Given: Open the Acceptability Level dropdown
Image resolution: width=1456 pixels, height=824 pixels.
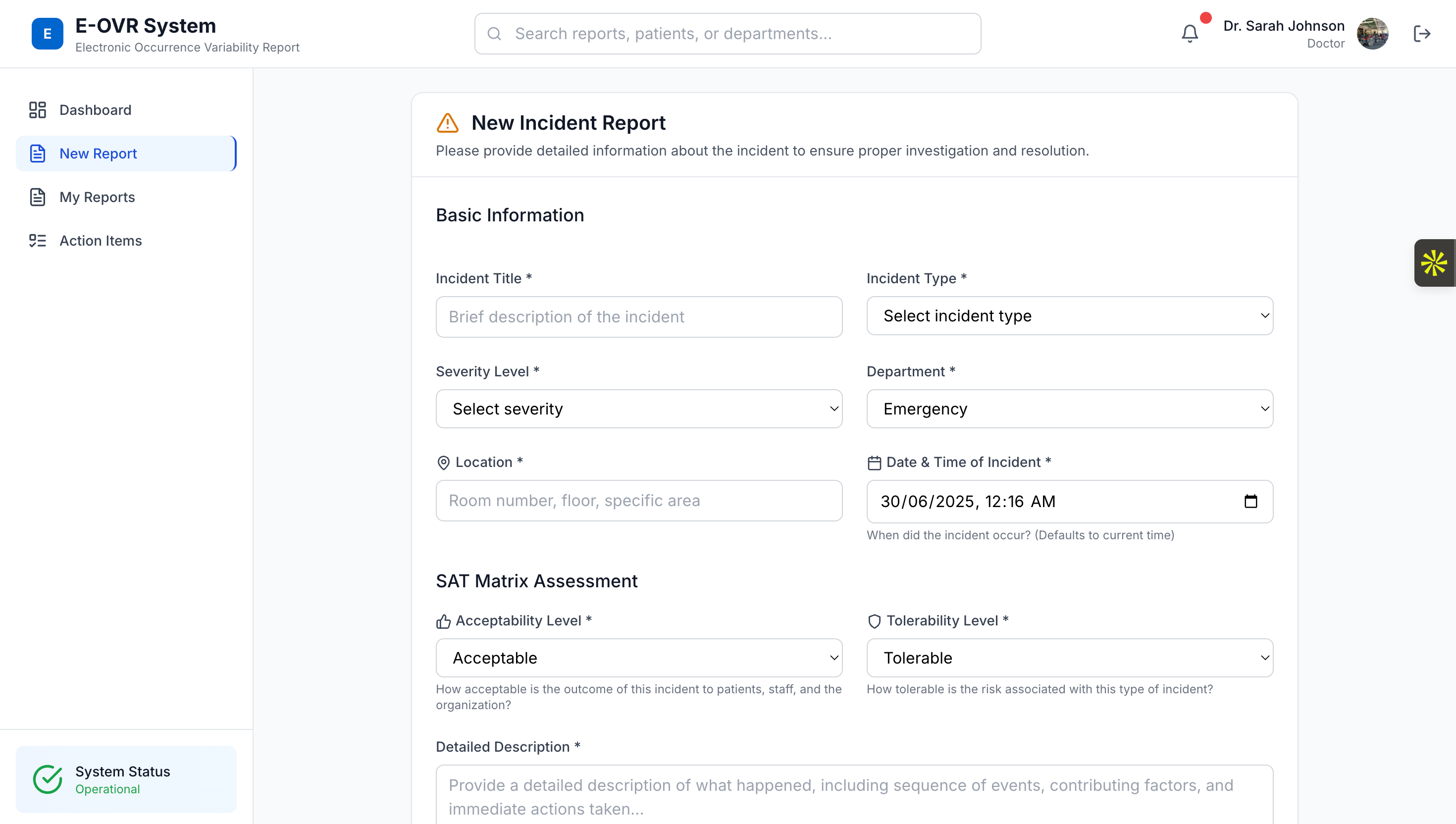Looking at the screenshot, I should click(x=639, y=658).
